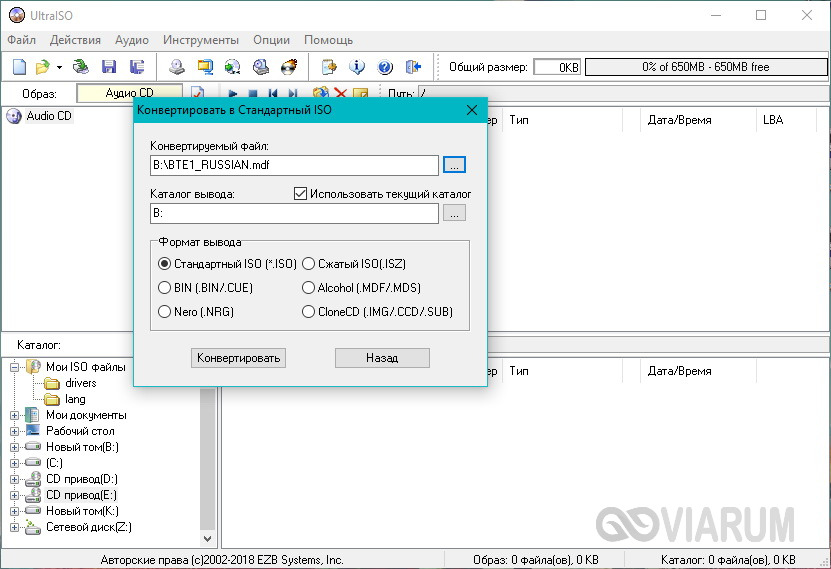Viewport: 831px width, 569px height.
Task: Expand the Рабочий стол tree node
Action: pyautogui.click(x=15, y=431)
